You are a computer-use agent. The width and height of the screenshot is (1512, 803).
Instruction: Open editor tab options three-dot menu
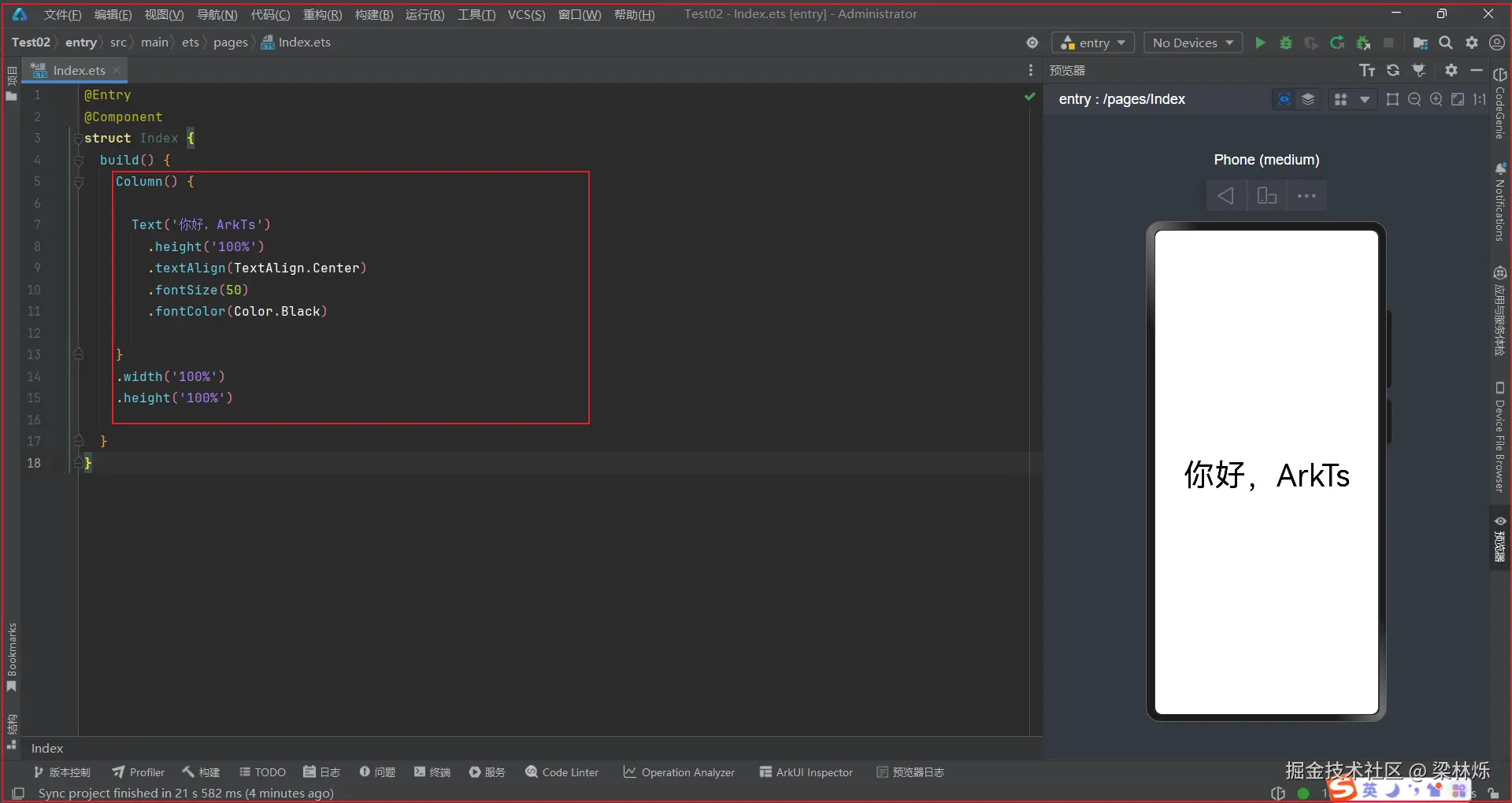pyautogui.click(x=1030, y=70)
